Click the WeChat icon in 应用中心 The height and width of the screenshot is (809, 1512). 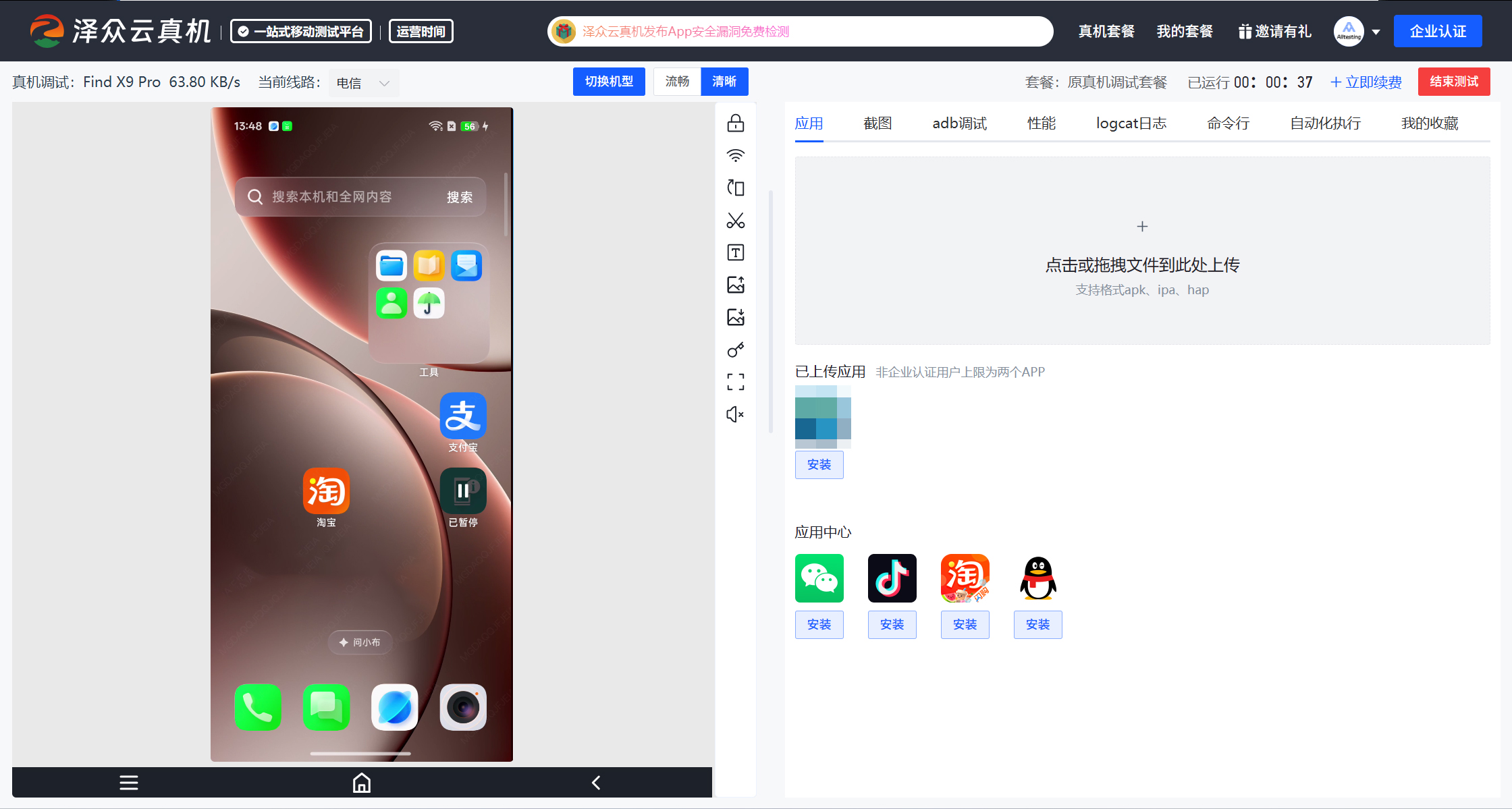(819, 578)
